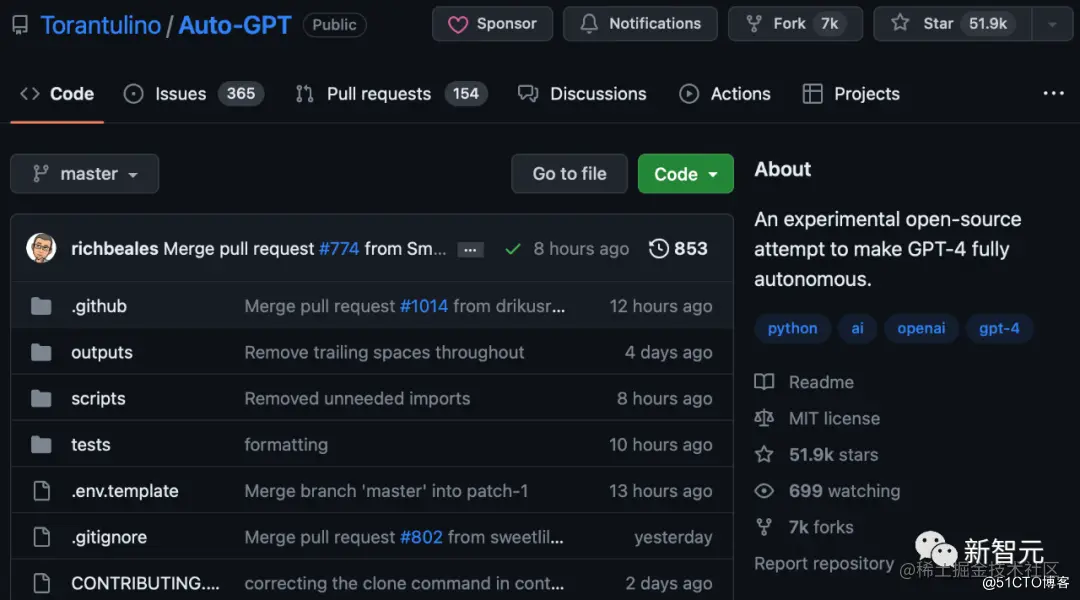Open the .github folder

pyautogui.click(x=99, y=306)
